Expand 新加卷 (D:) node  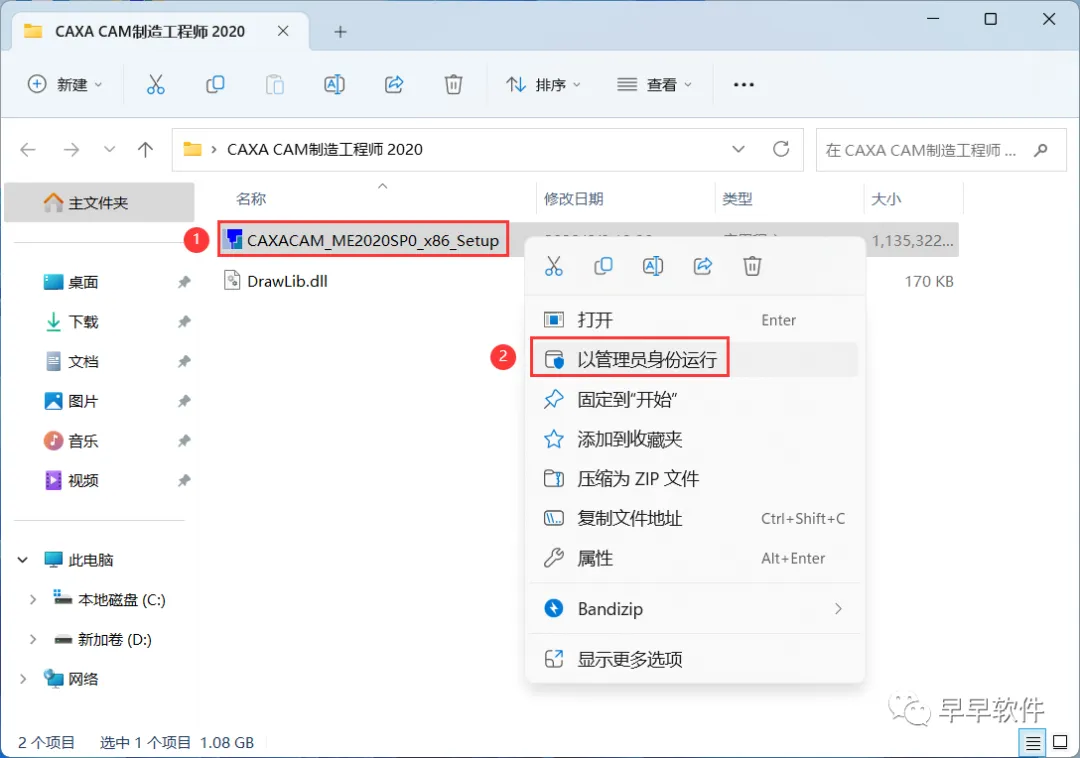[33, 640]
